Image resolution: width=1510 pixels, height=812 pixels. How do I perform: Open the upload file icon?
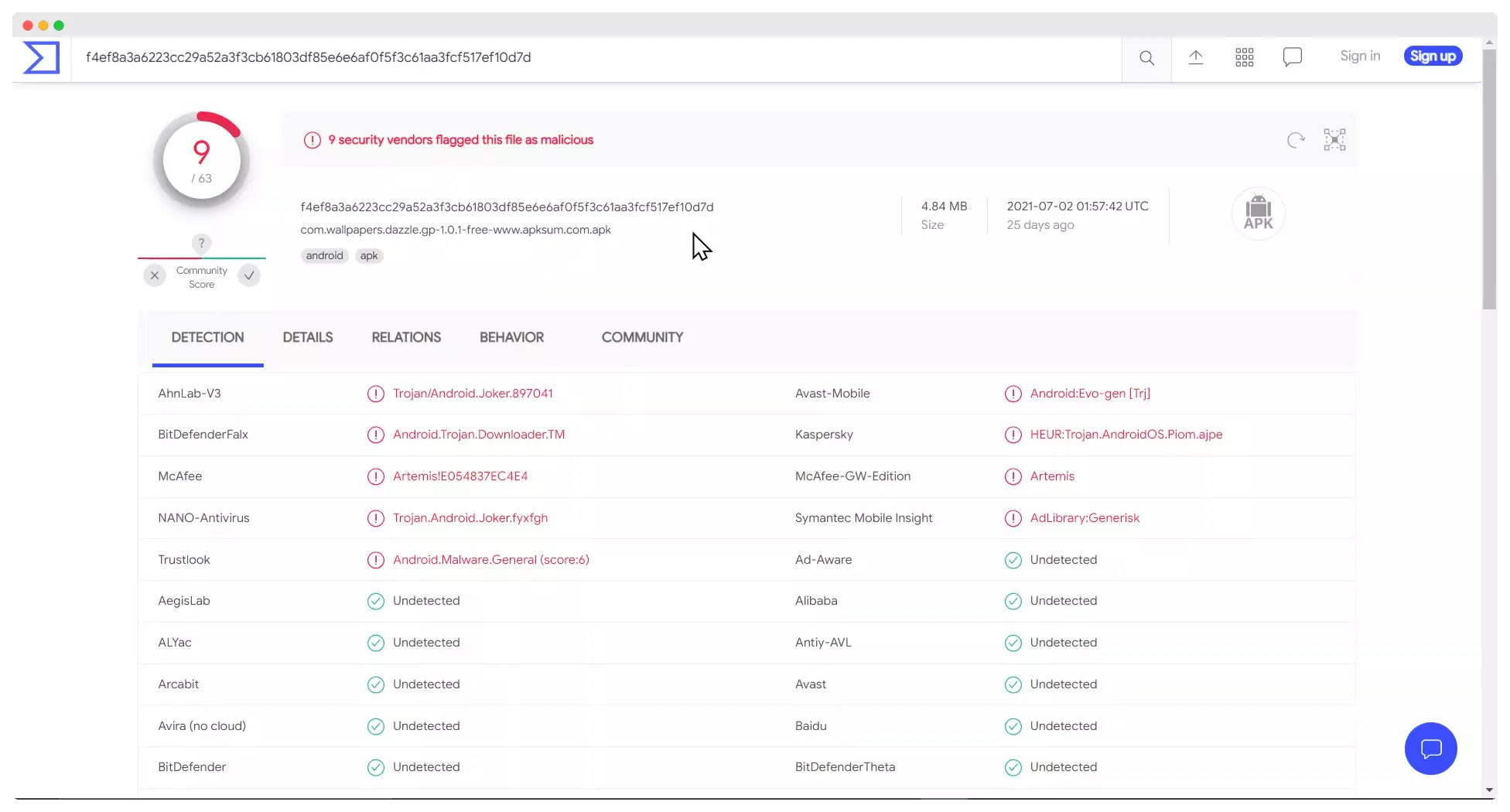(x=1195, y=57)
